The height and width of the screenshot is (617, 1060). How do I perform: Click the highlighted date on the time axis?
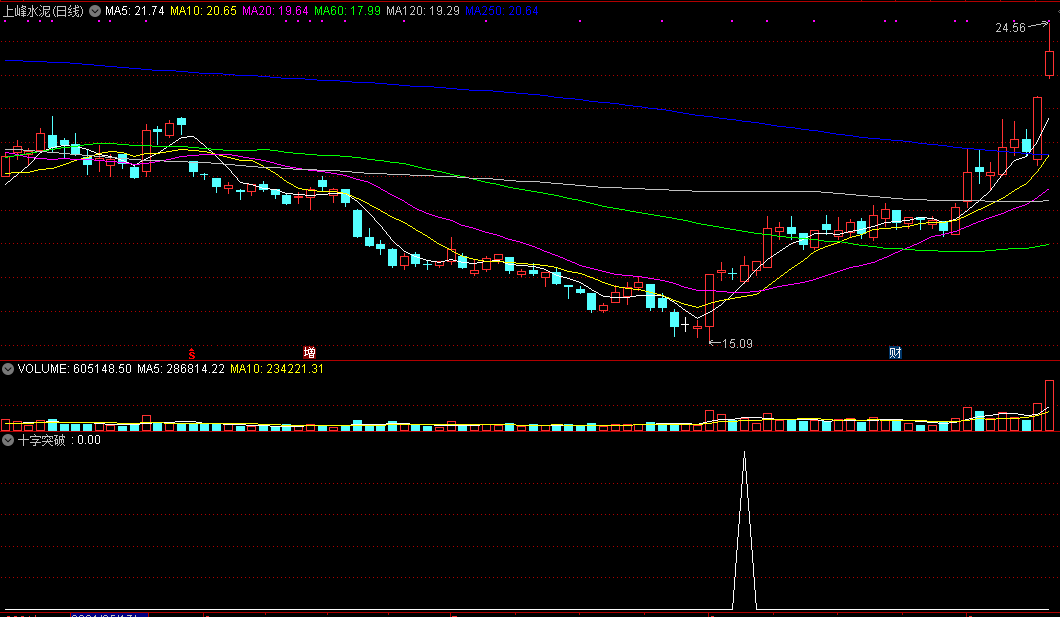click(109, 615)
